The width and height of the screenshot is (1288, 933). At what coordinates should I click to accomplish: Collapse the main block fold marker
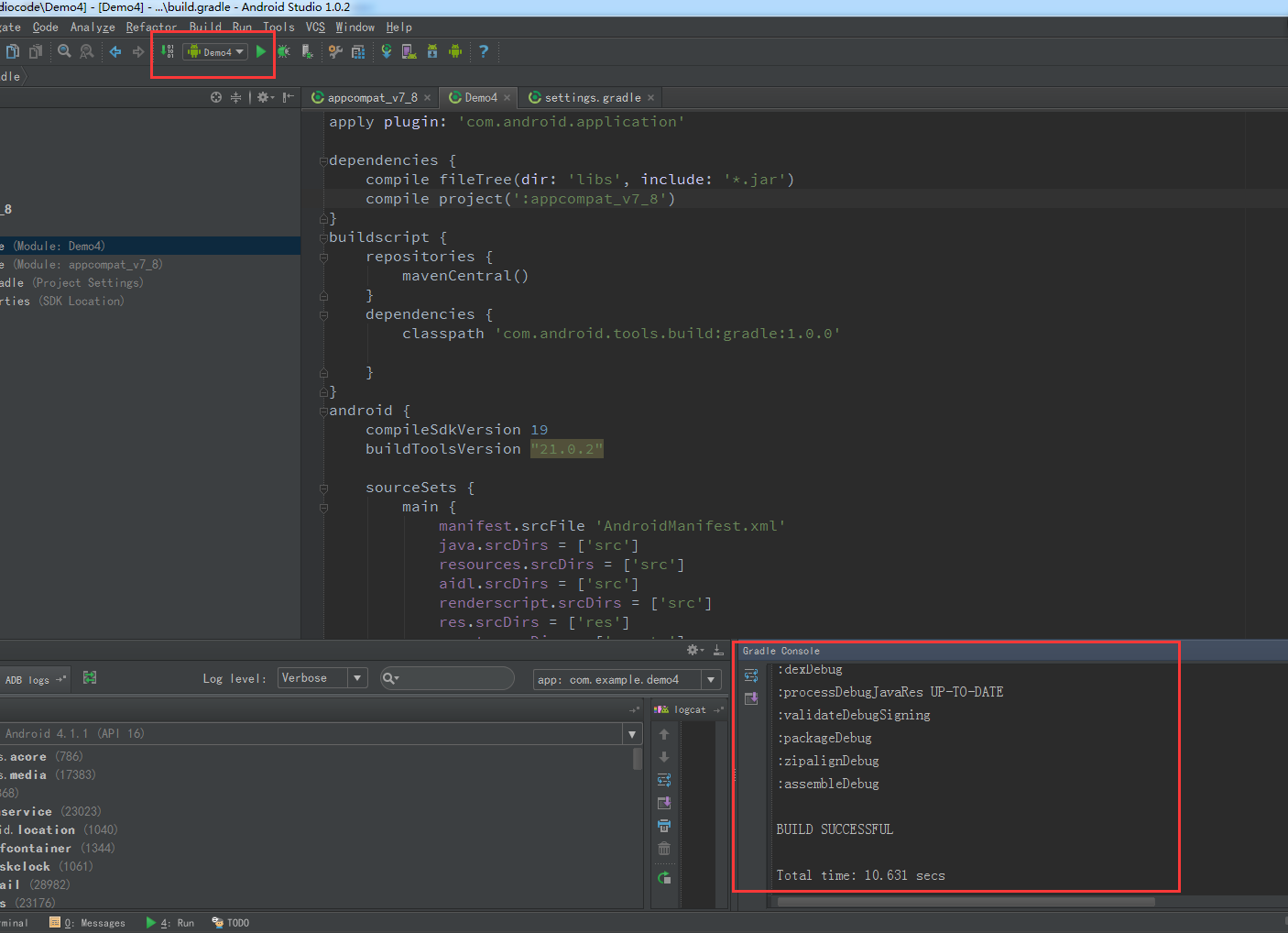(323, 508)
